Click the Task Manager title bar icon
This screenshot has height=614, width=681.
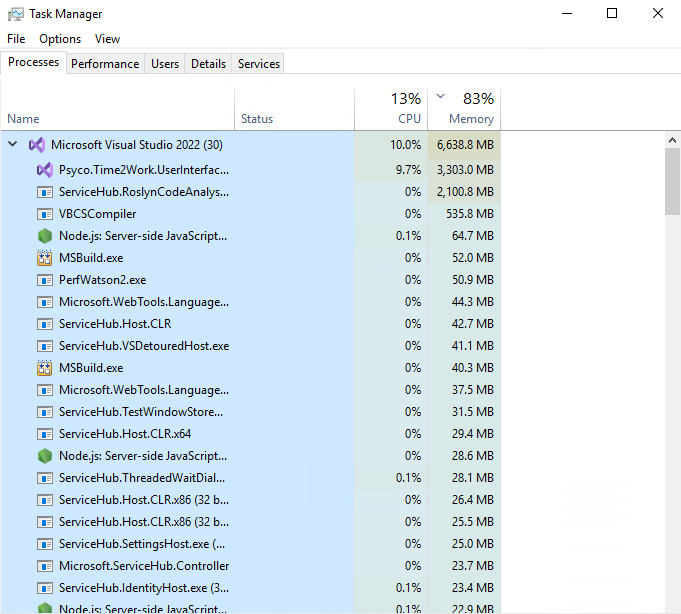point(16,14)
